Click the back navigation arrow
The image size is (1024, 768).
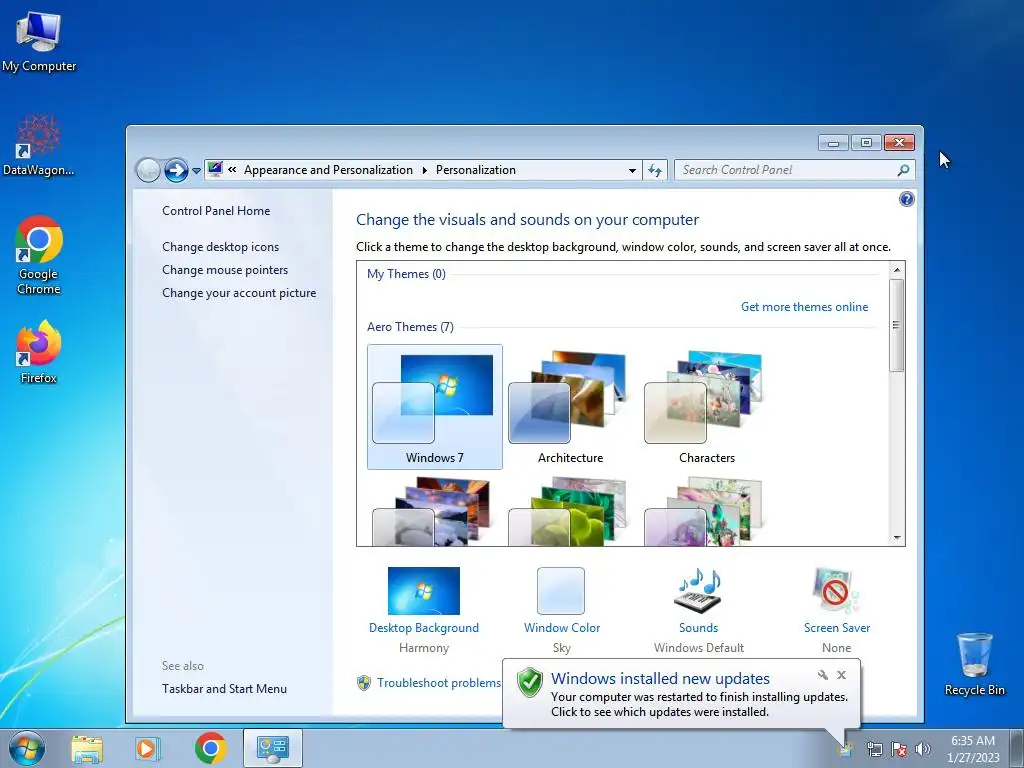[x=148, y=170]
